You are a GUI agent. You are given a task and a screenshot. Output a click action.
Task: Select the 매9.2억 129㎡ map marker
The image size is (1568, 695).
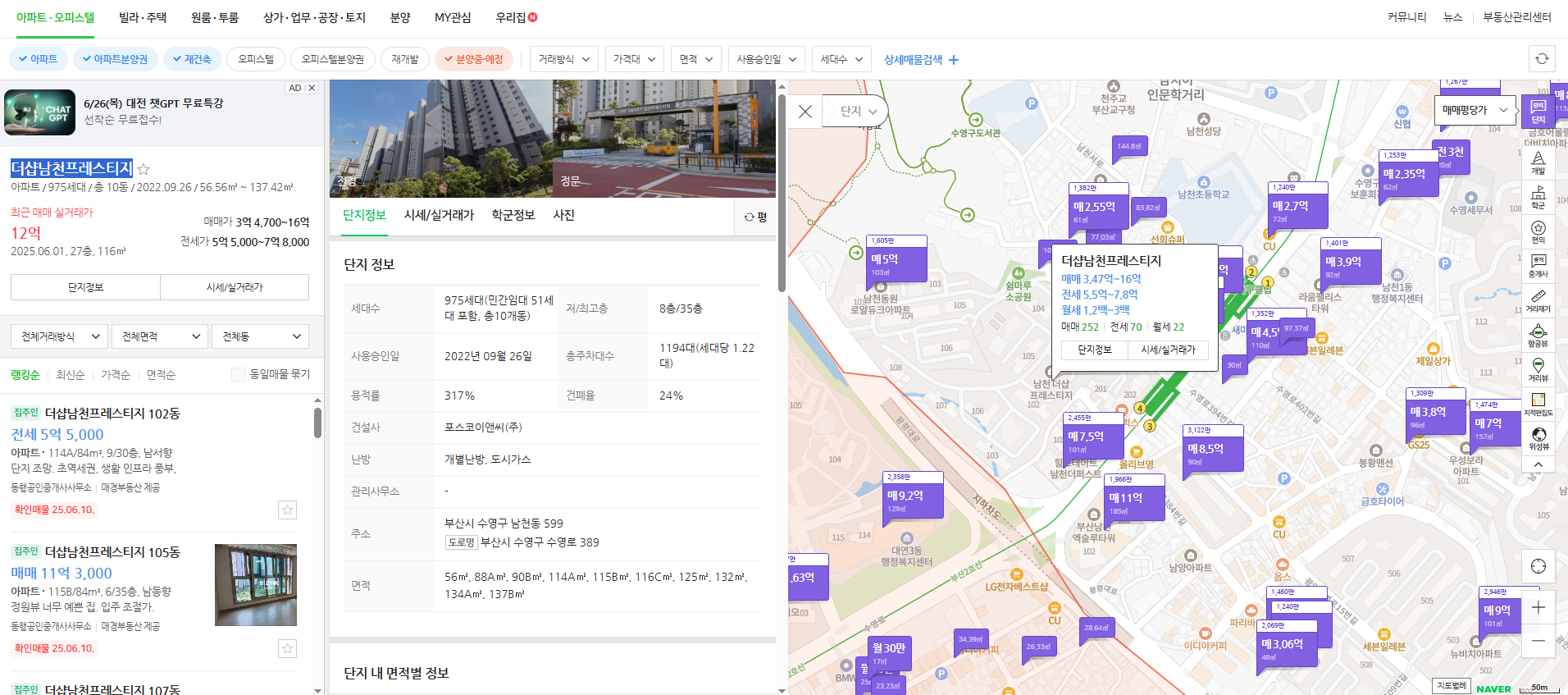point(914,496)
